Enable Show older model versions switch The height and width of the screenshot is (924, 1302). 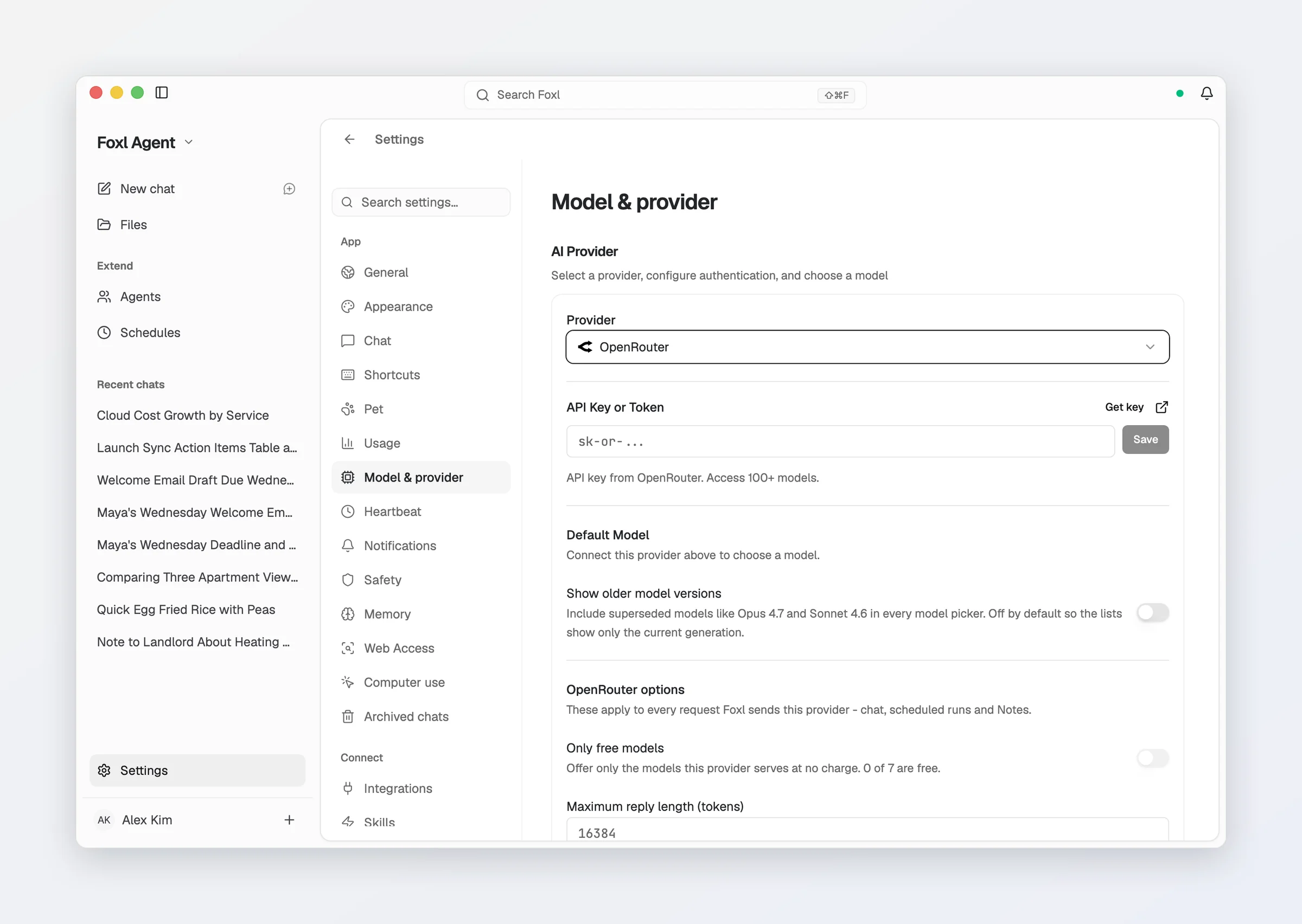[1152, 613]
